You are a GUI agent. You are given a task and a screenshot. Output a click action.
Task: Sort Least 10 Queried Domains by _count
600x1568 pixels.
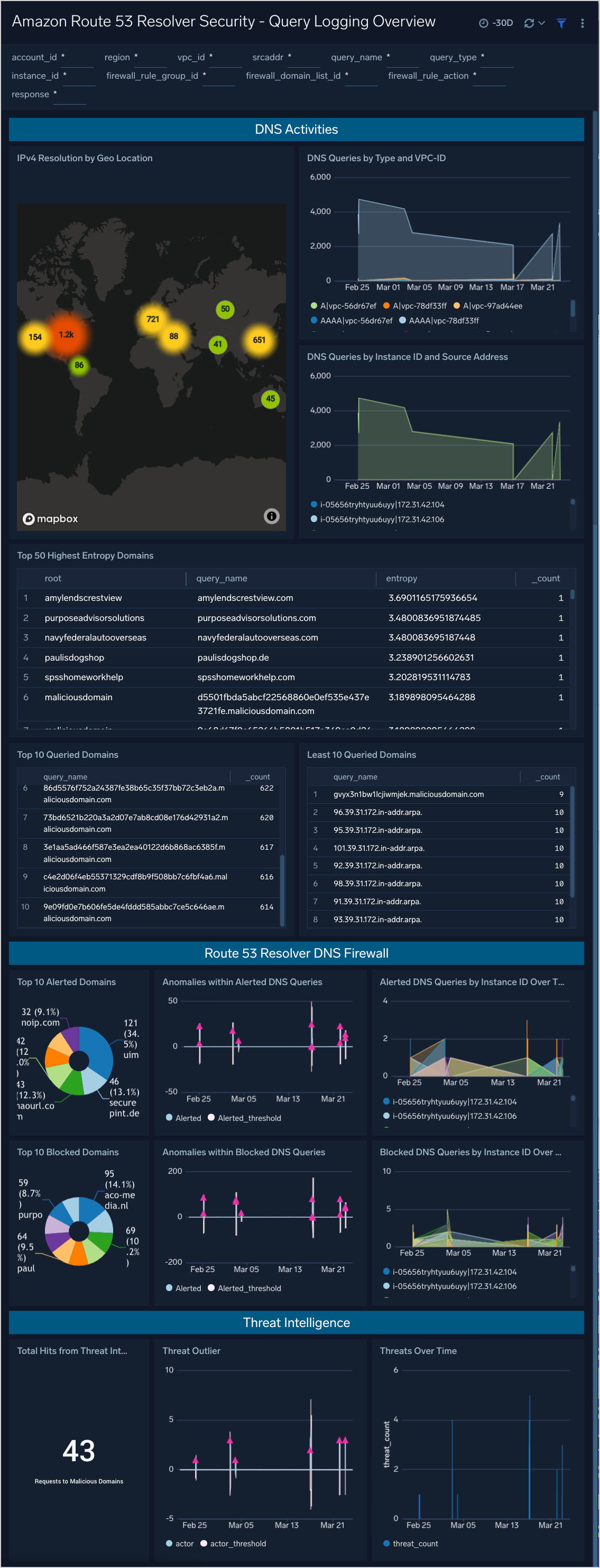coord(549,777)
